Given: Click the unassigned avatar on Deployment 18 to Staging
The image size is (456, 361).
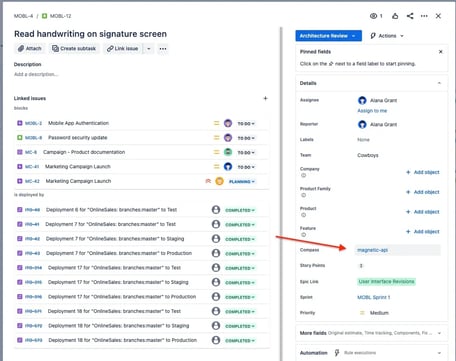Looking at the screenshot, I should [x=216, y=326].
